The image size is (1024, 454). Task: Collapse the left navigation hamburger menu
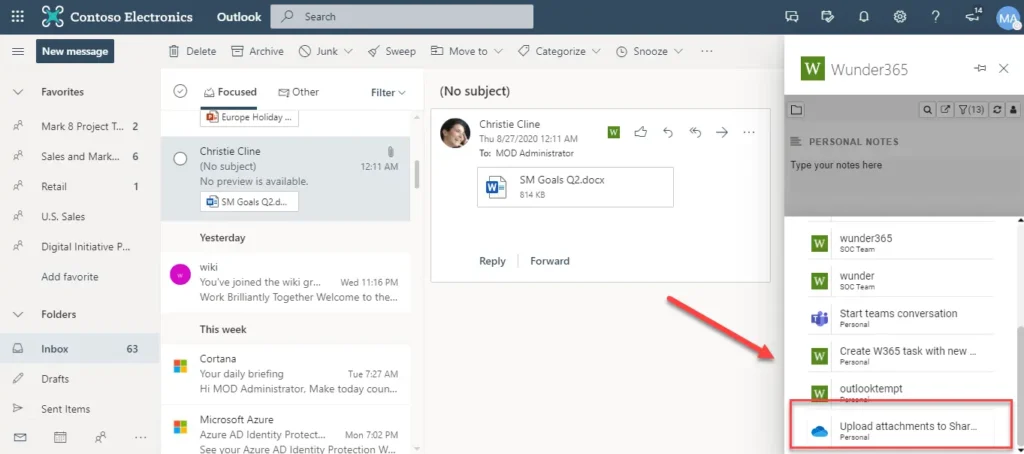pos(17,51)
